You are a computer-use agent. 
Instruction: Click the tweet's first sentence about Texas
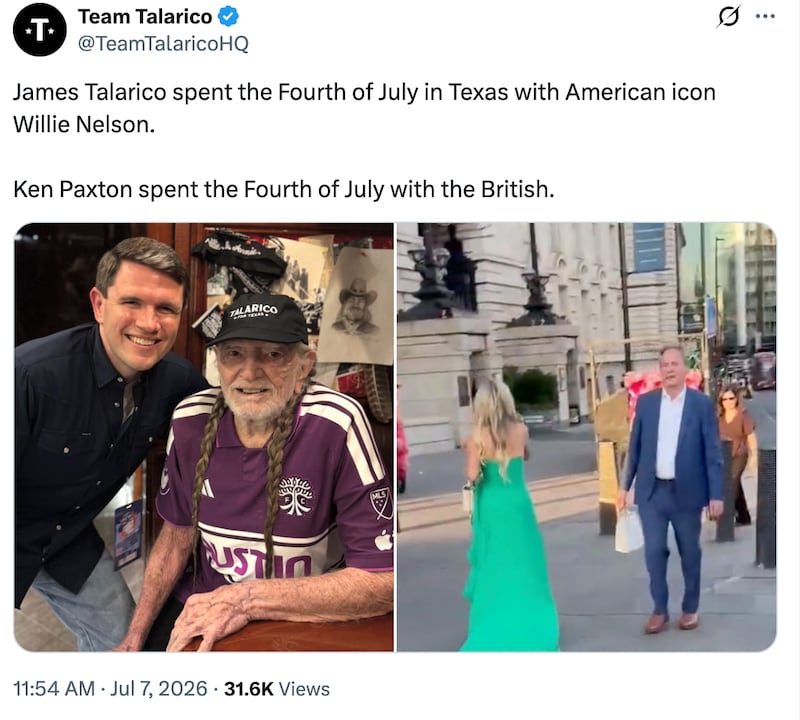[x=364, y=108]
